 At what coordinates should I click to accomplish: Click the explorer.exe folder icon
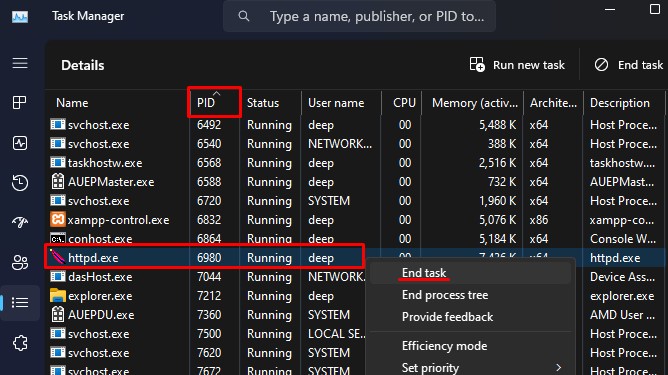[58, 295]
